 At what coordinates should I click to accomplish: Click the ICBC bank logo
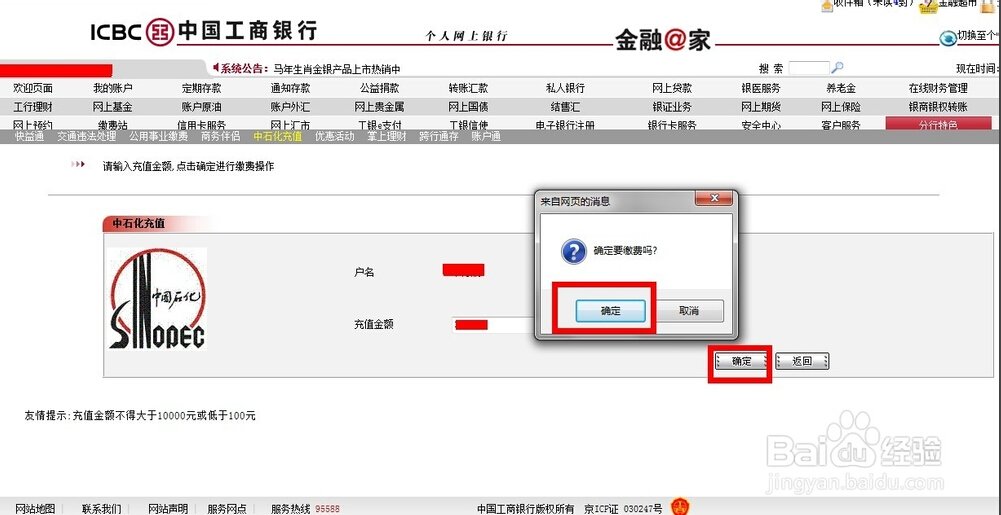tap(204, 31)
